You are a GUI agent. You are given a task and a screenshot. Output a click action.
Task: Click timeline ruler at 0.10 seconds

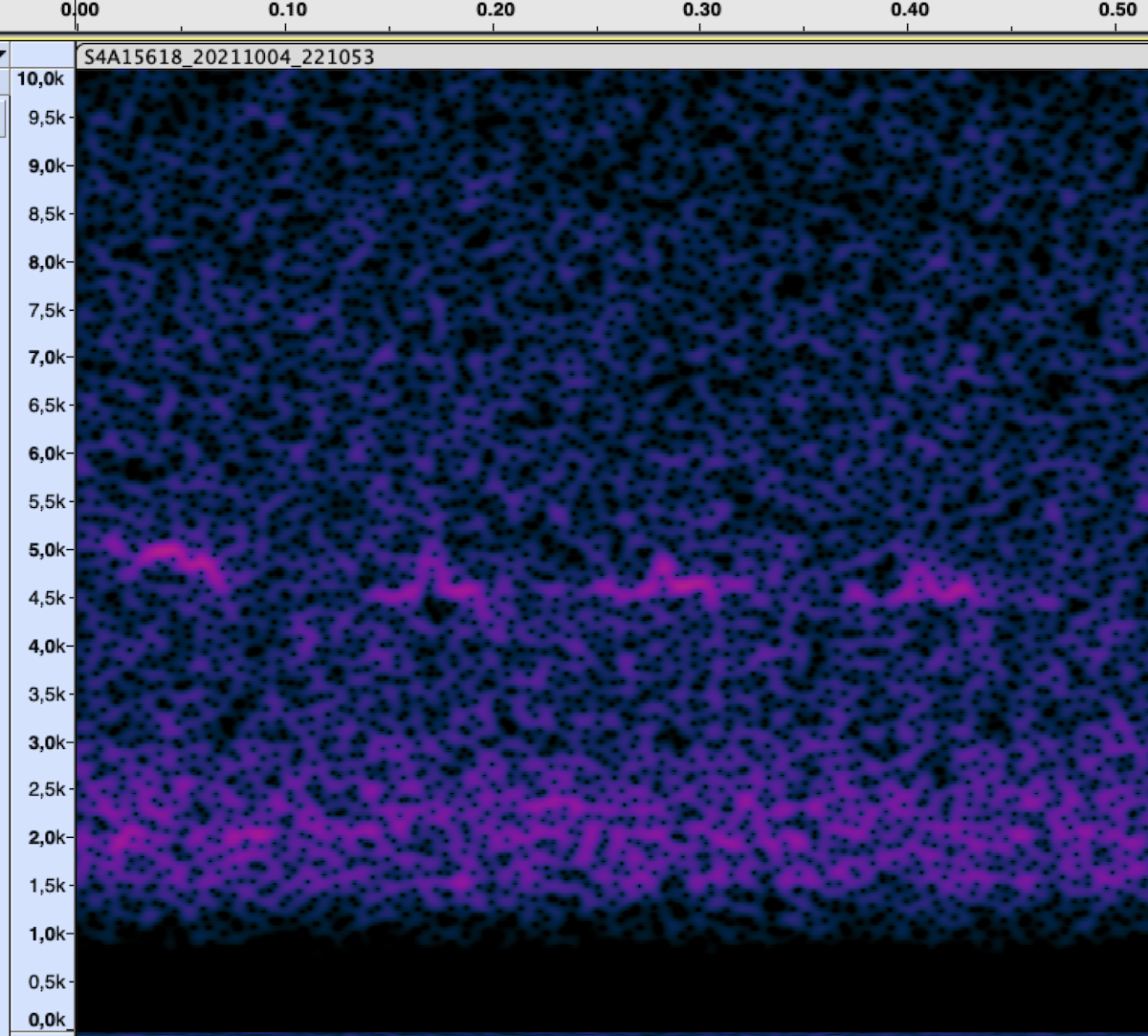pos(287,11)
